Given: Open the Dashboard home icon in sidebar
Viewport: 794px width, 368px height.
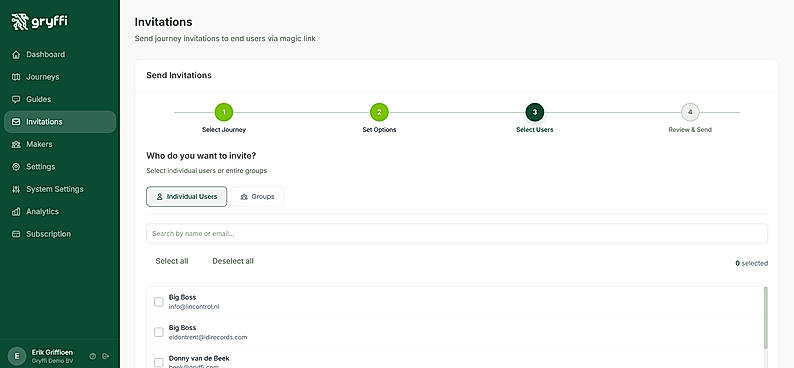Looking at the screenshot, I should click(16, 55).
